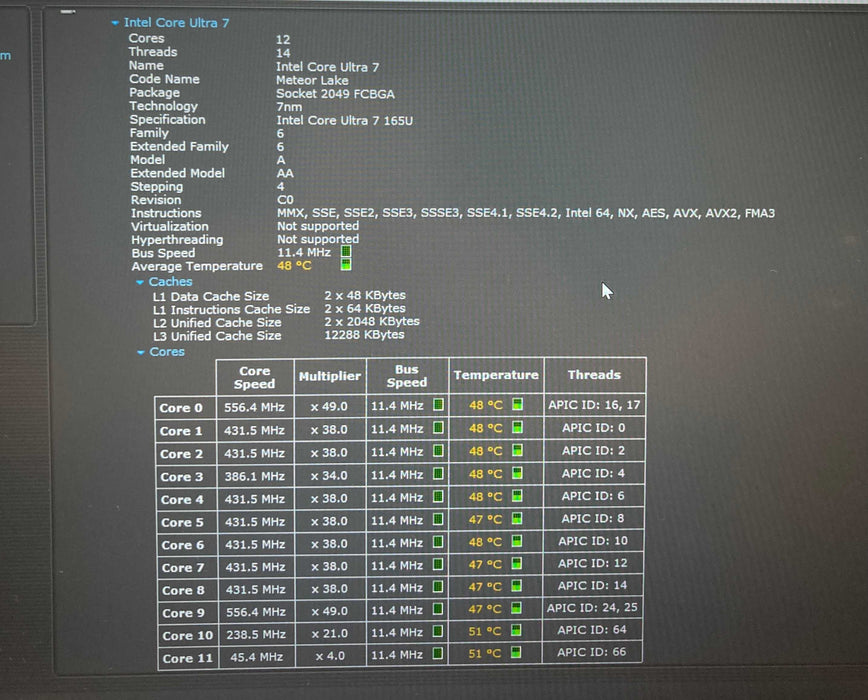Screen dimensions: 868x700
Task: Click the Code Name value Meteor Lake
Action: [312, 80]
